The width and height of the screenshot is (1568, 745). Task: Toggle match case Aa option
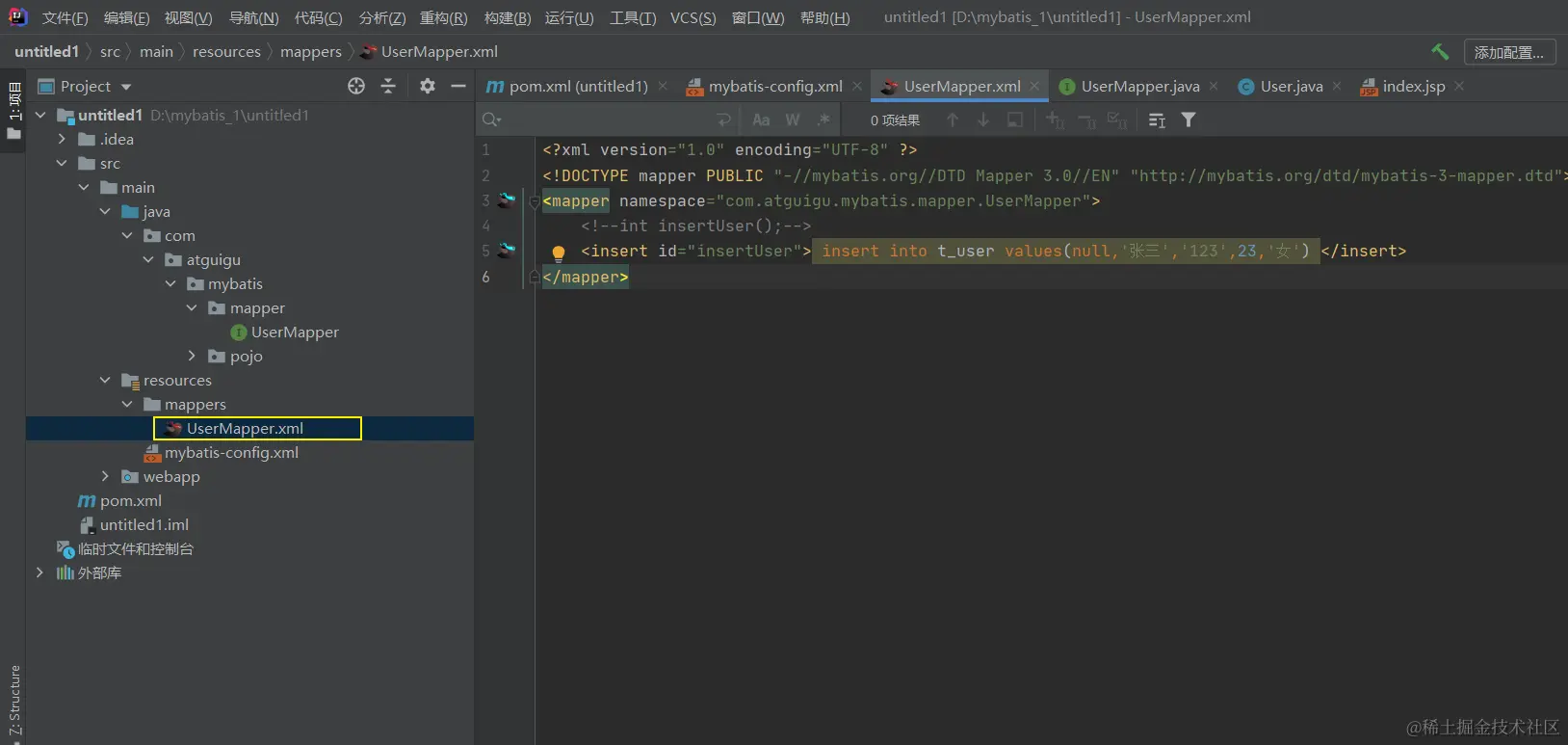pos(761,120)
